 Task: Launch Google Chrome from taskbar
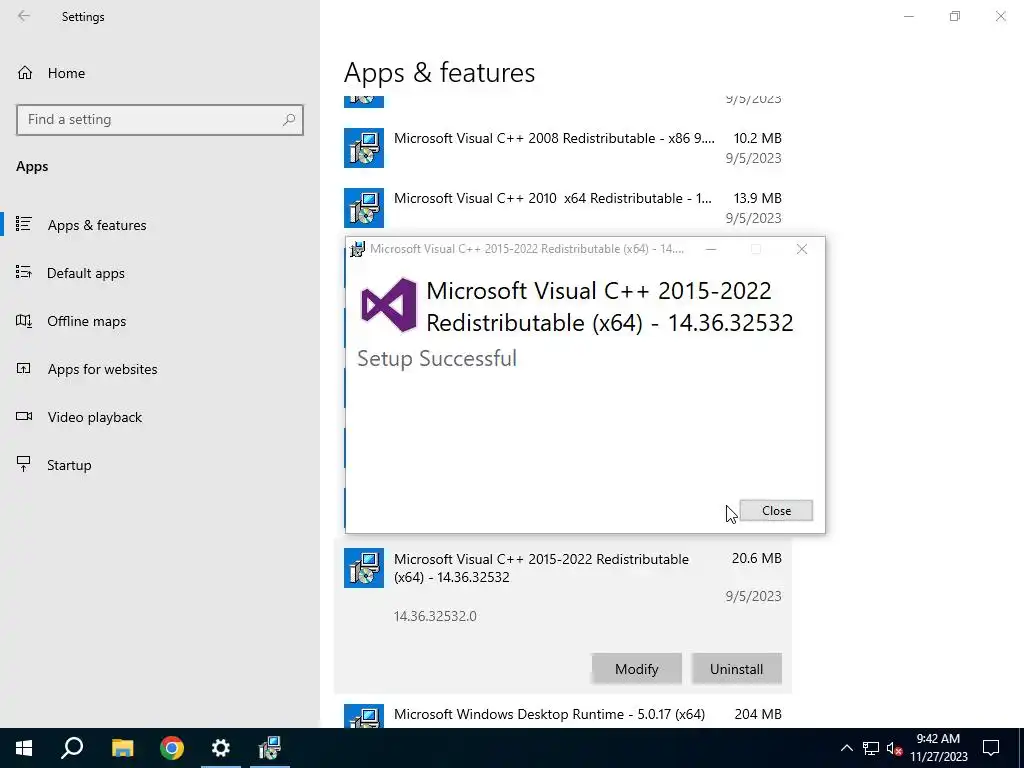click(172, 748)
